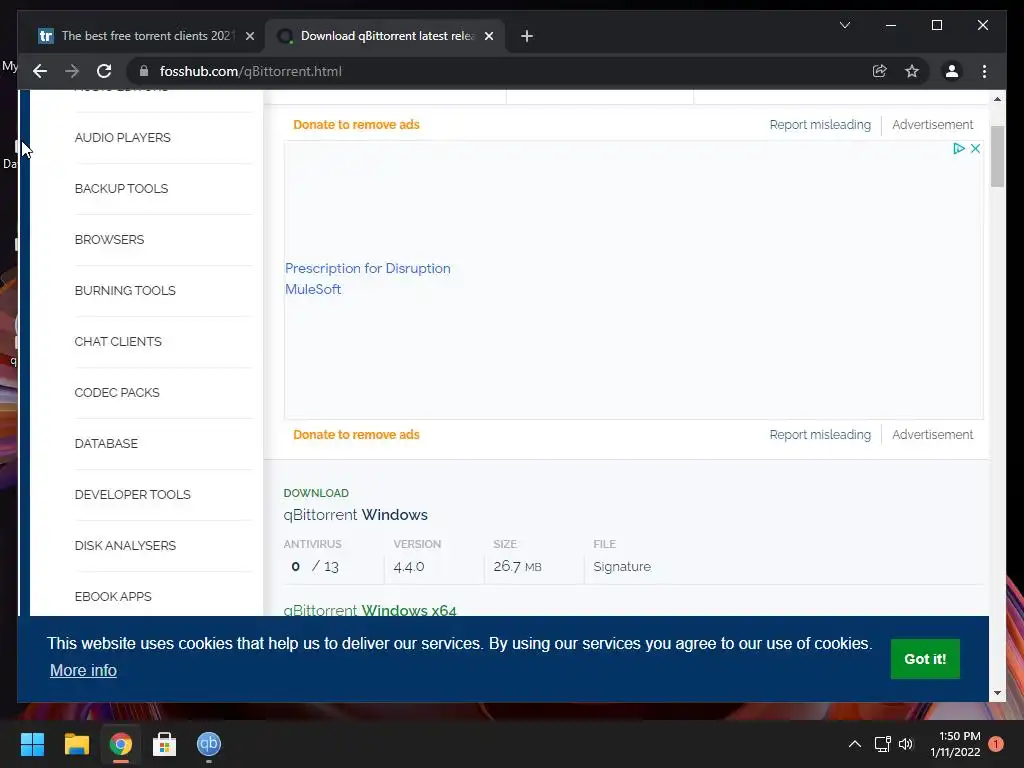This screenshot has width=1024, height=768.
Task: Go back with the browser back arrow
Action: (x=40, y=71)
